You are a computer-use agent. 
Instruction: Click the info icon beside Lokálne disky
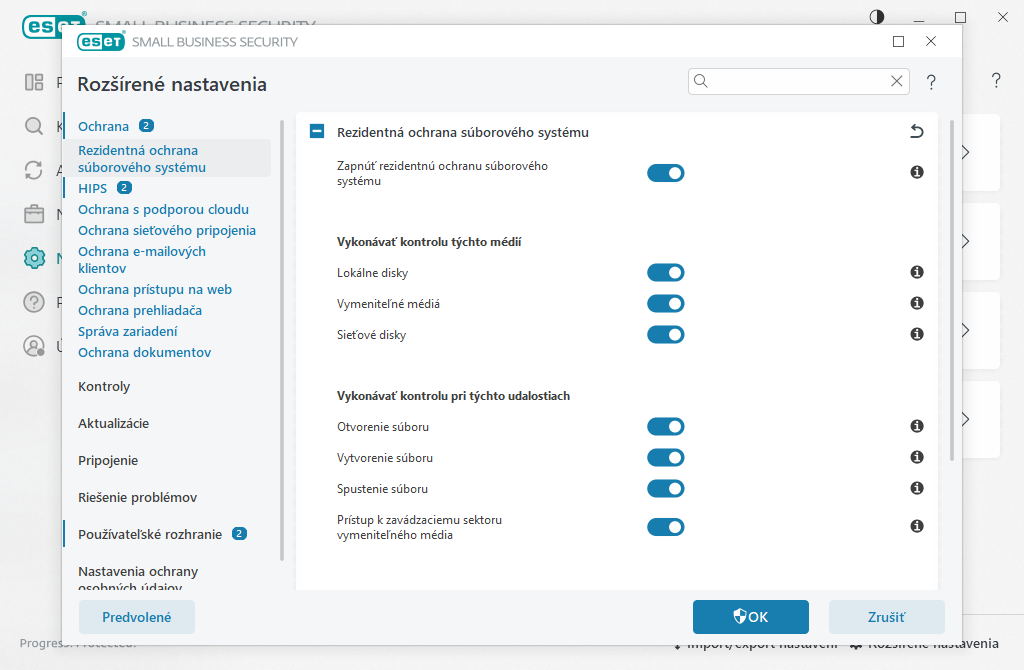916,272
